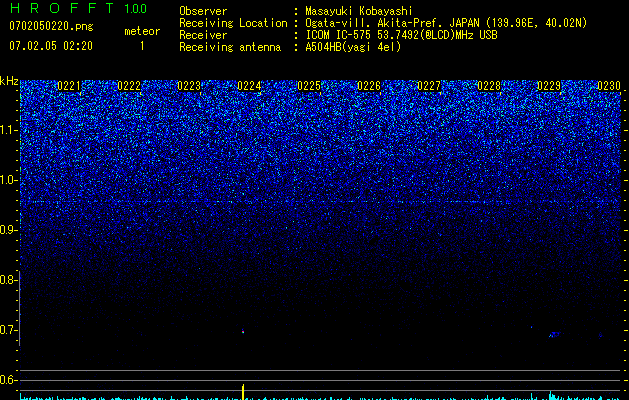This screenshot has width=629, height=400.
Task: Click the 0225 time marker
Action: point(309,86)
